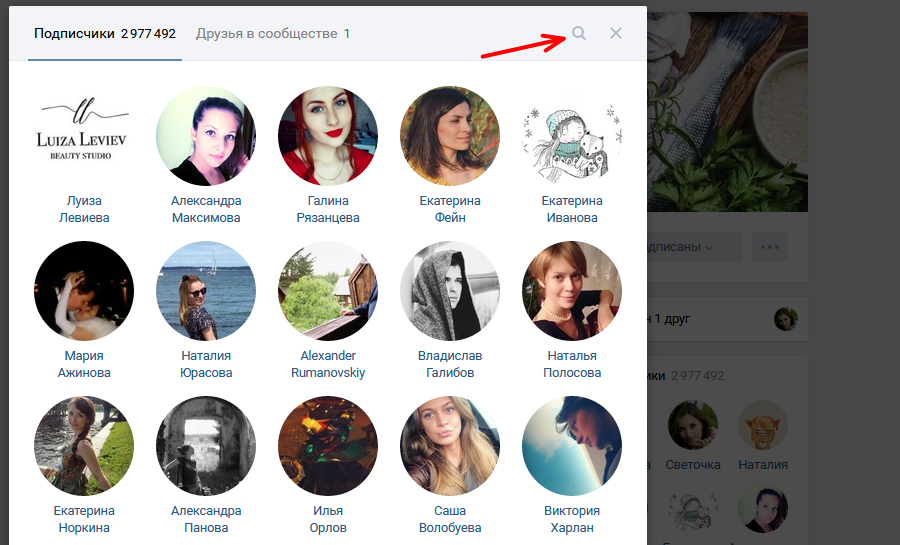Click subscriber count 2 977 492 in sidebar
The width and height of the screenshot is (900, 545).
(x=697, y=376)
